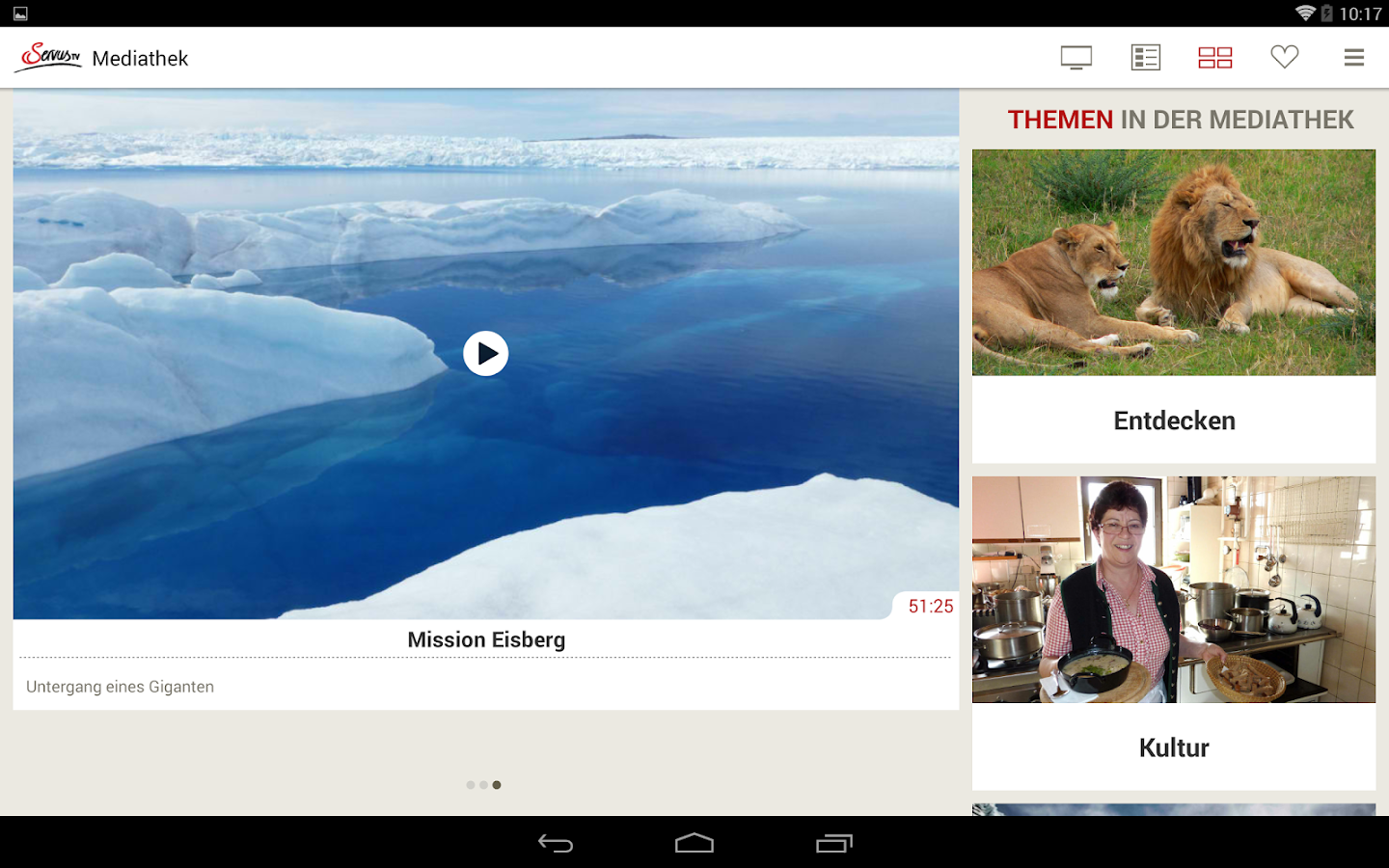
Task: Open the recent apps switcher
Action: point(833,843)
